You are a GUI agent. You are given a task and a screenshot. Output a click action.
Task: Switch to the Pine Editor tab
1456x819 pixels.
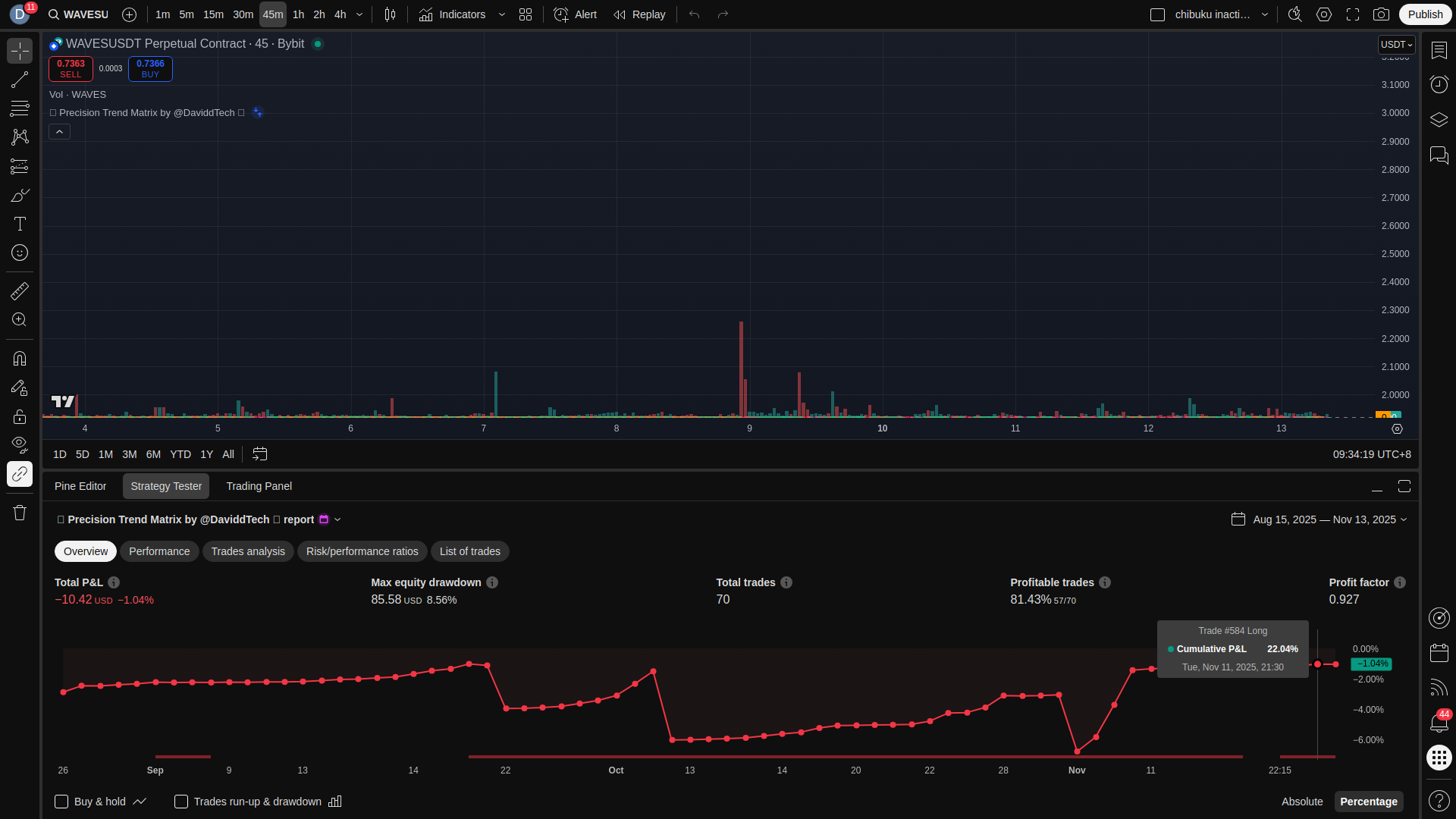tap(80, 486)
